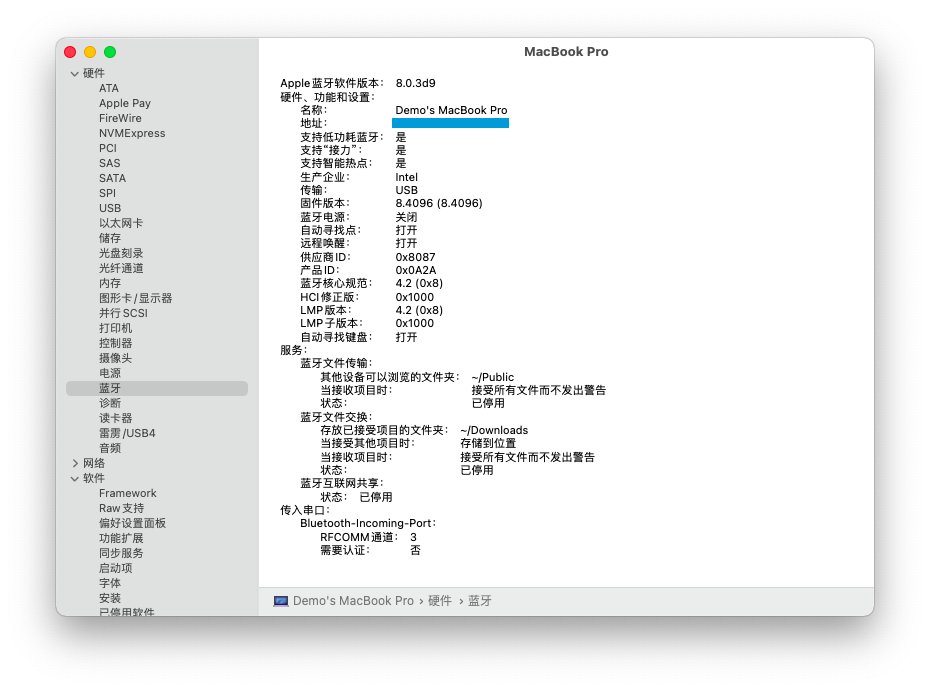
Task: Click the 蓝牙互联网共享 heading
Action: [342, 484]
